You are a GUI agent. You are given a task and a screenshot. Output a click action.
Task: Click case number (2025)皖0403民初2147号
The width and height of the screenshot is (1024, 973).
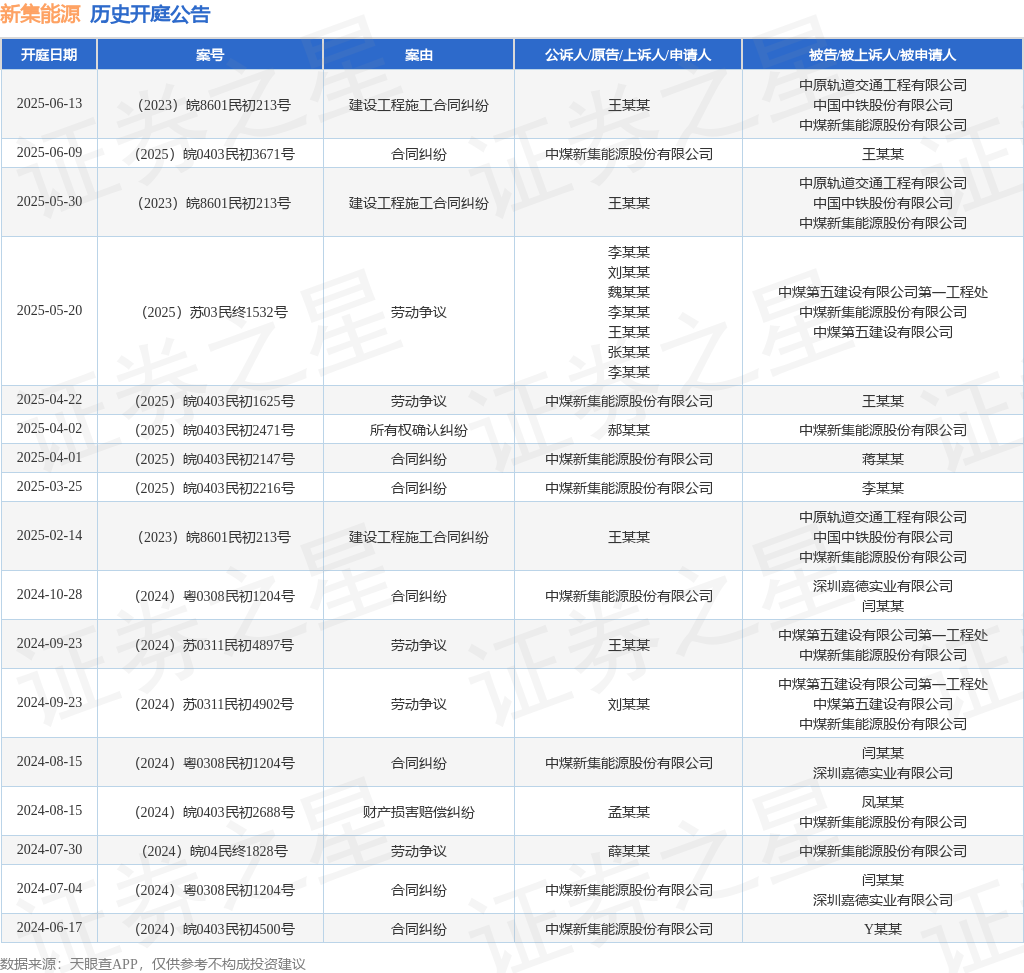coord(214,459)
